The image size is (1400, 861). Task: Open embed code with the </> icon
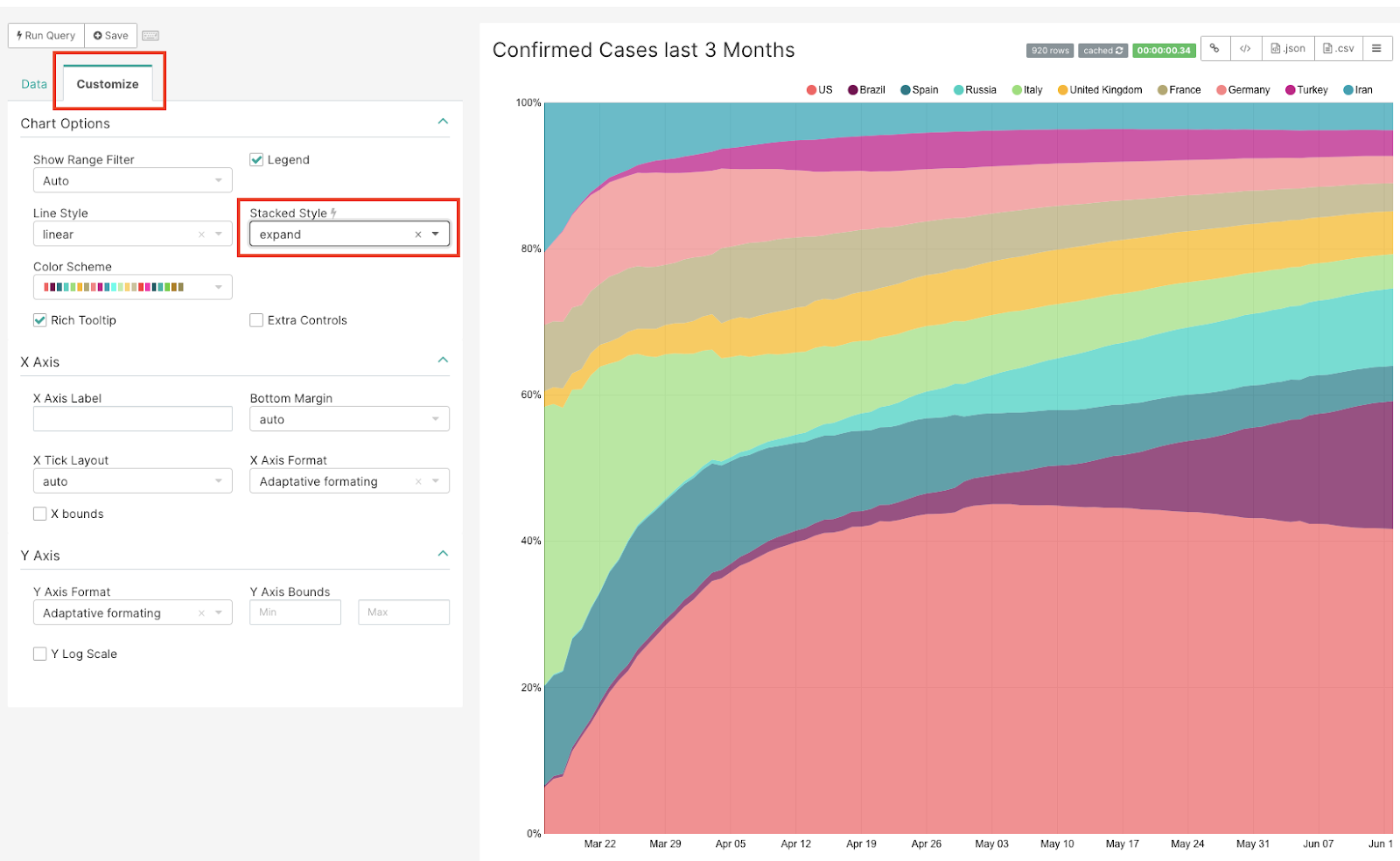1245,49
